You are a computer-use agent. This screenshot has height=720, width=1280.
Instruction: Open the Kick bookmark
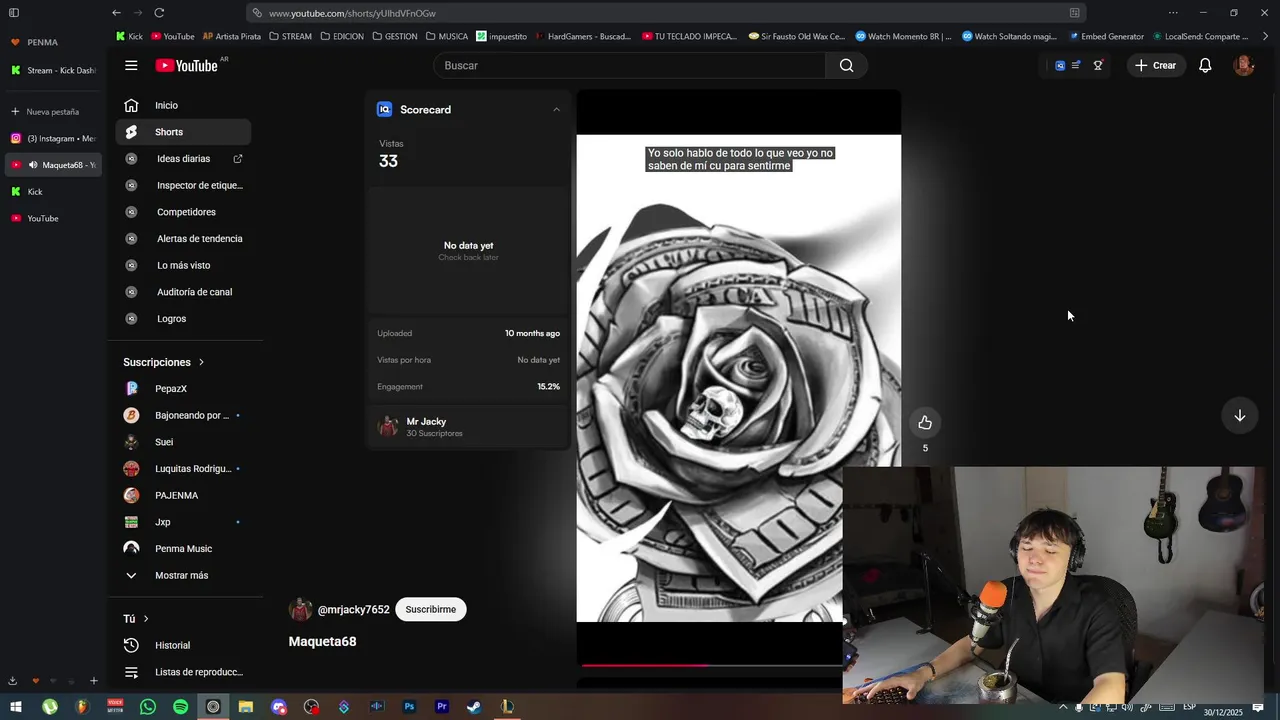point(129,36)
